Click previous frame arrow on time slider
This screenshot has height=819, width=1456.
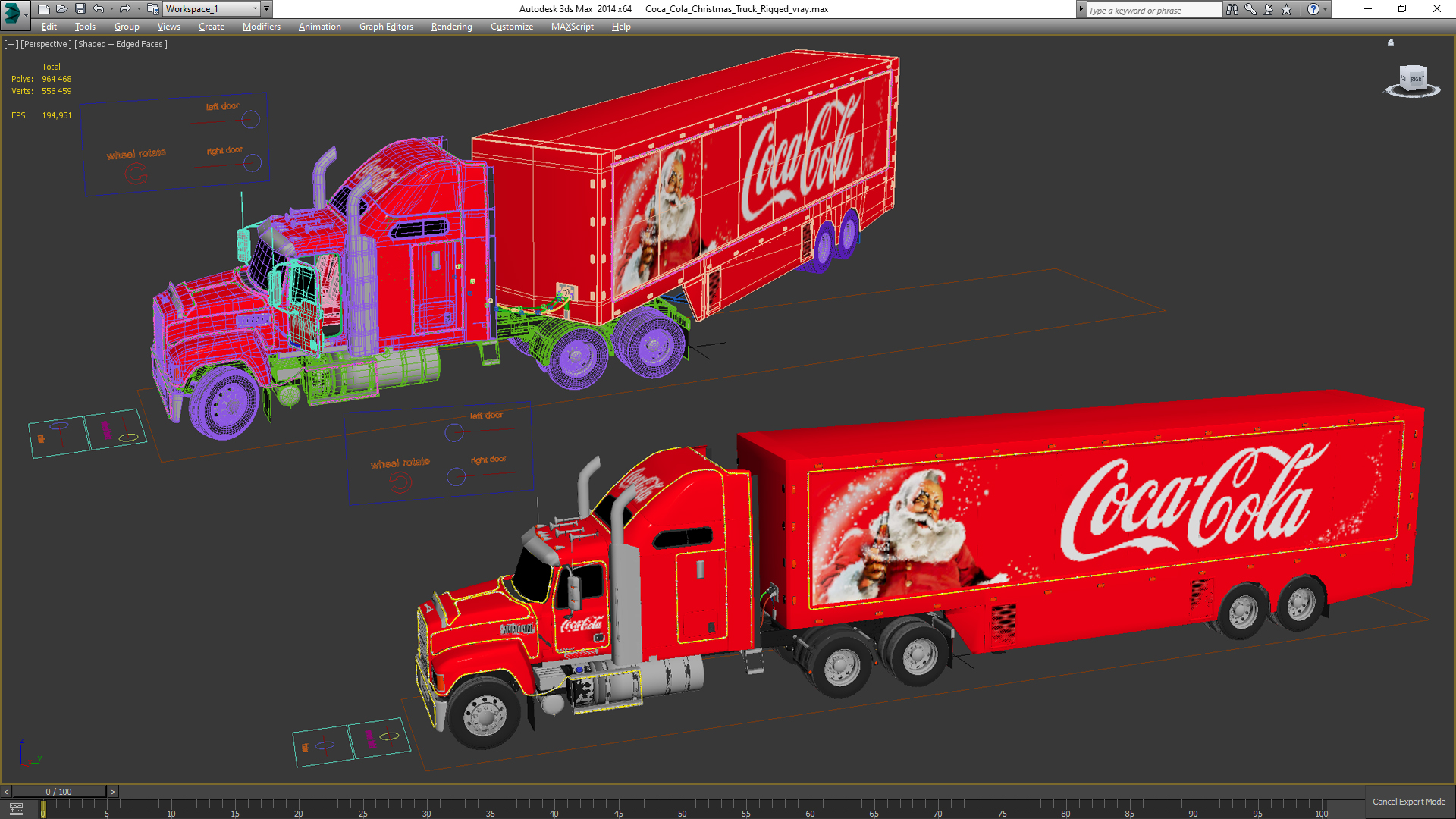click(6, 792)
